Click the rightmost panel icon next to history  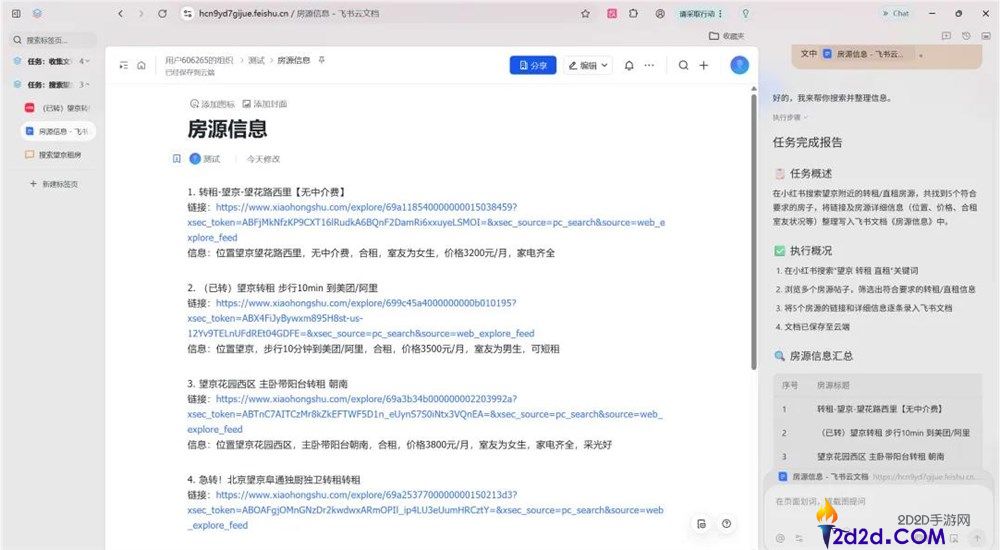click(984, 36)
